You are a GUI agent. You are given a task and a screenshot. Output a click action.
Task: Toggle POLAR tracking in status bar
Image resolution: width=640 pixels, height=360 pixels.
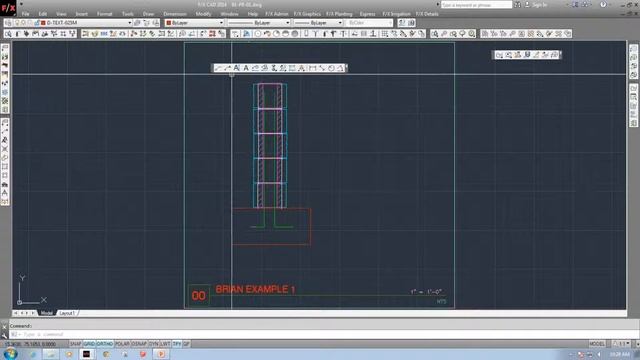(122, 344)
